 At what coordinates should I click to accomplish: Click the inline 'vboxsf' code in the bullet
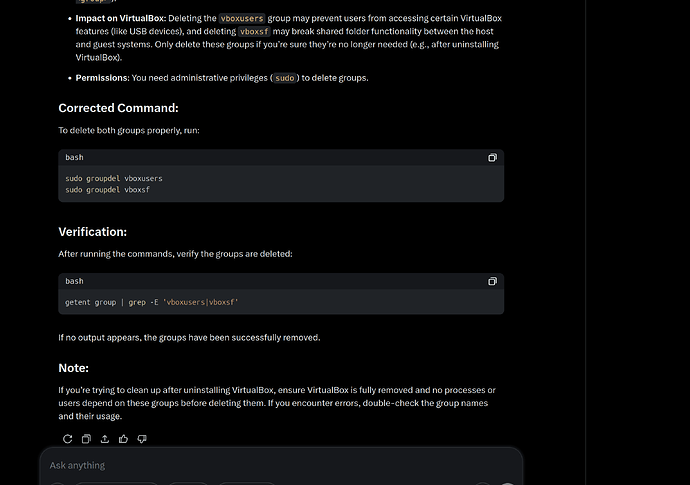point(254,31)
